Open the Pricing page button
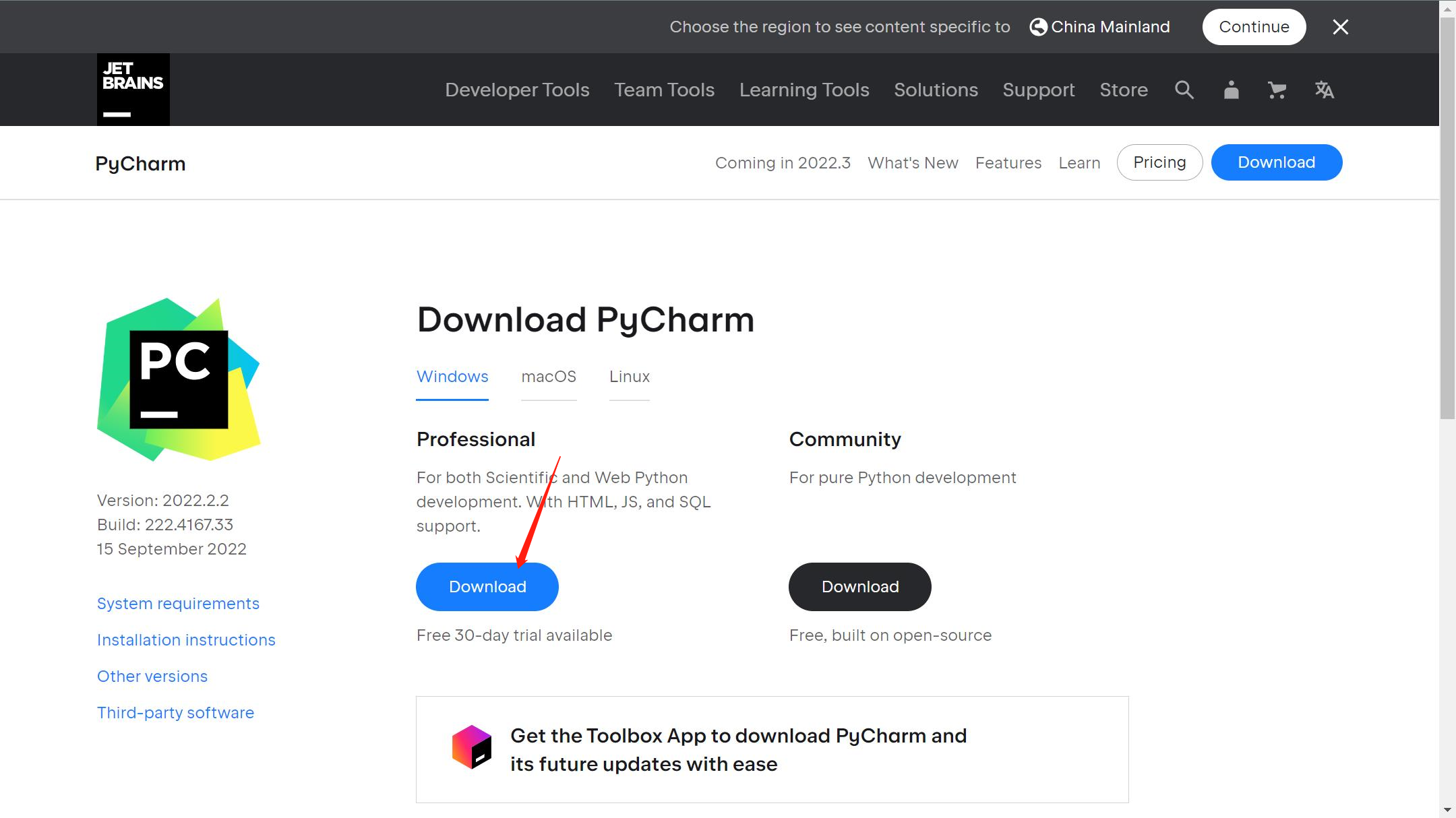The image size is (1456, 818). point(1159,162)
